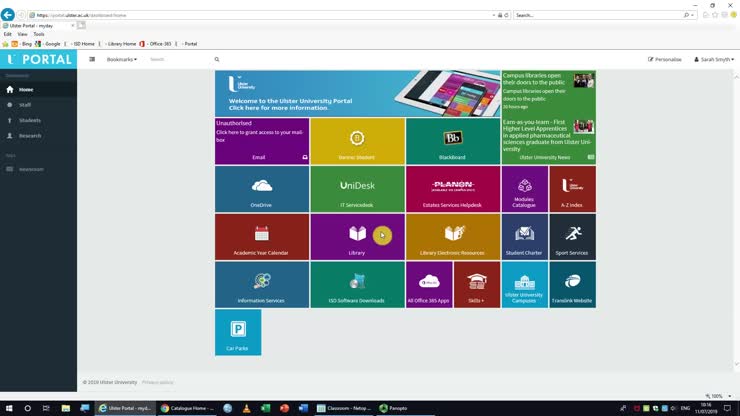Open ISD Home favorites link
The image size is (740, 416).
(82, 43)
